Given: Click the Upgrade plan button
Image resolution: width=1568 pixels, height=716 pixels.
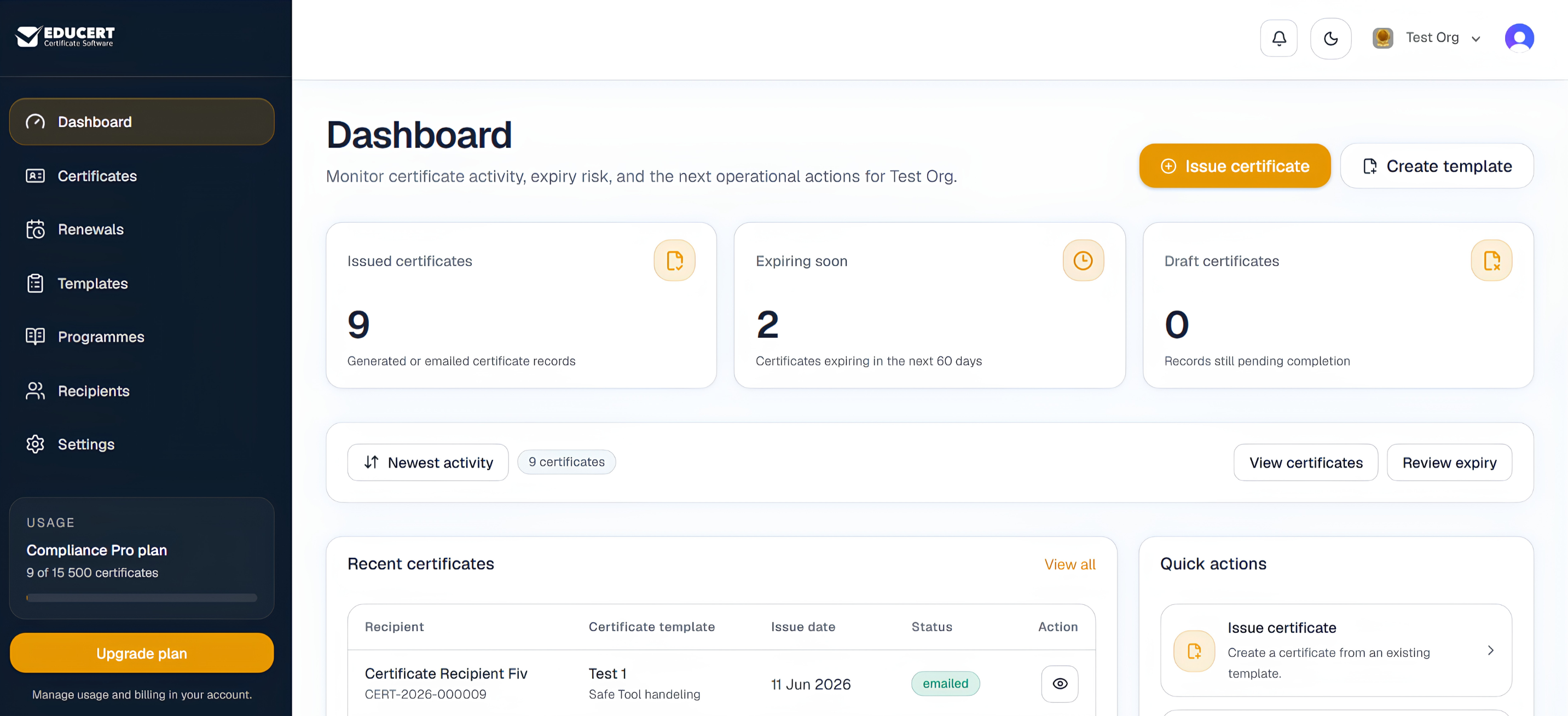Looking at the screenshot, I should (142, 653).
